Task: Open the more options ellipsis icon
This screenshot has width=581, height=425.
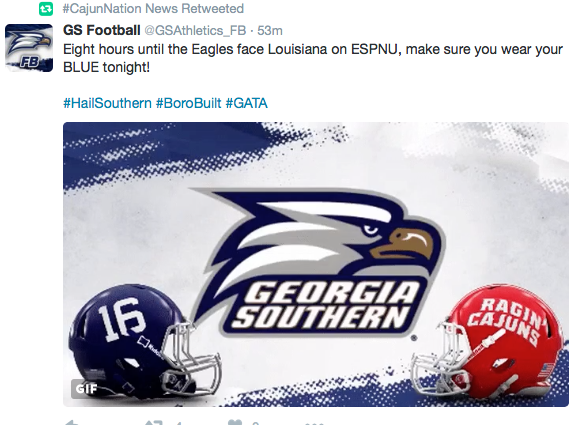Action: [x=314, y=423]
